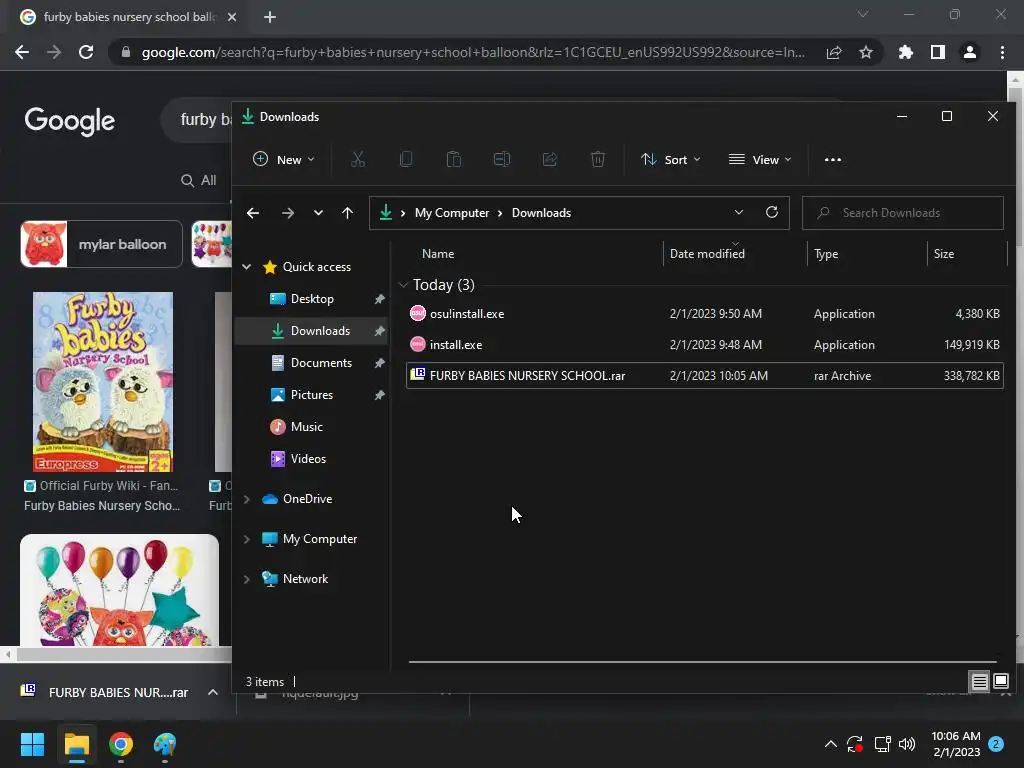Viewport: 1024px width, 768px height.
Task: Open the View dropdown menu
Action: click(760, 159)
